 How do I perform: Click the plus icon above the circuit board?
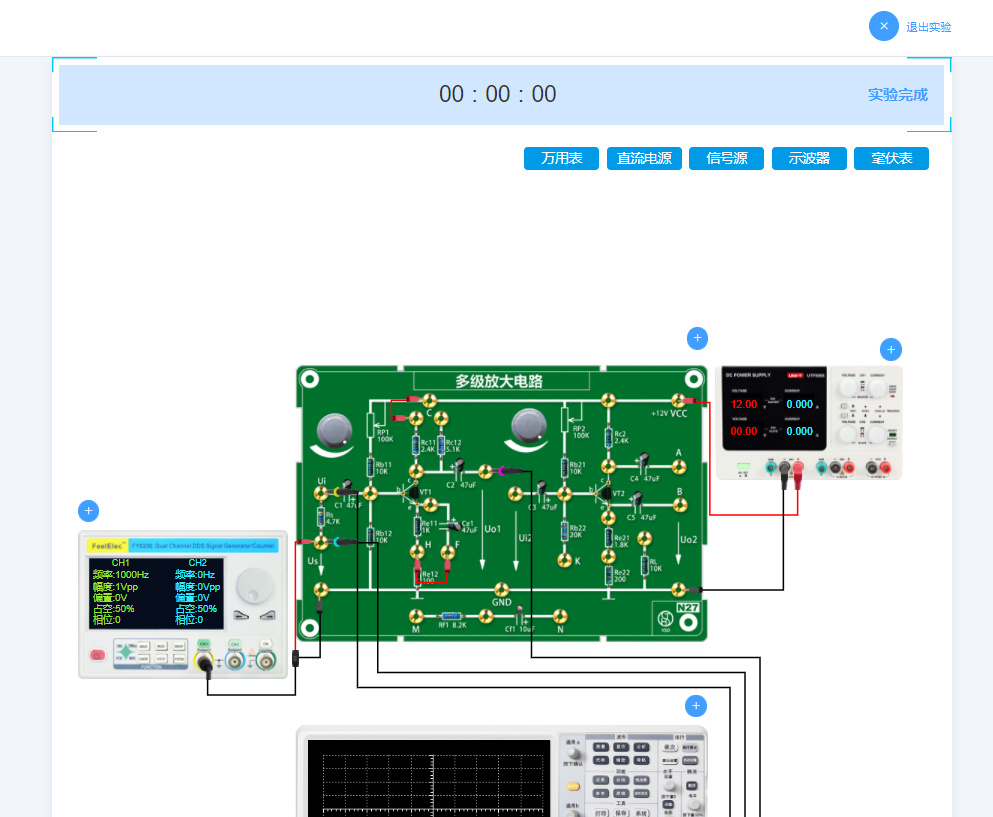[x=697, y=338]
